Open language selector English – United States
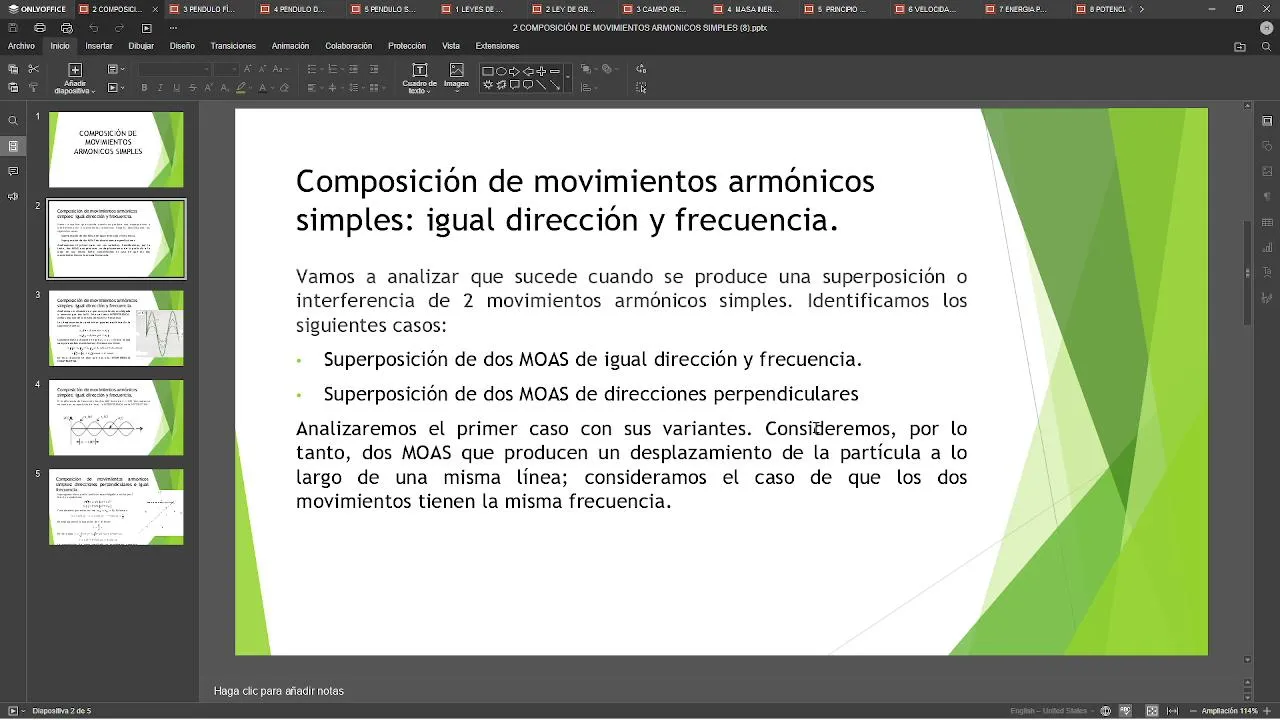The height and width of the screenshot is (720, 1280). tap(1052, 711)
